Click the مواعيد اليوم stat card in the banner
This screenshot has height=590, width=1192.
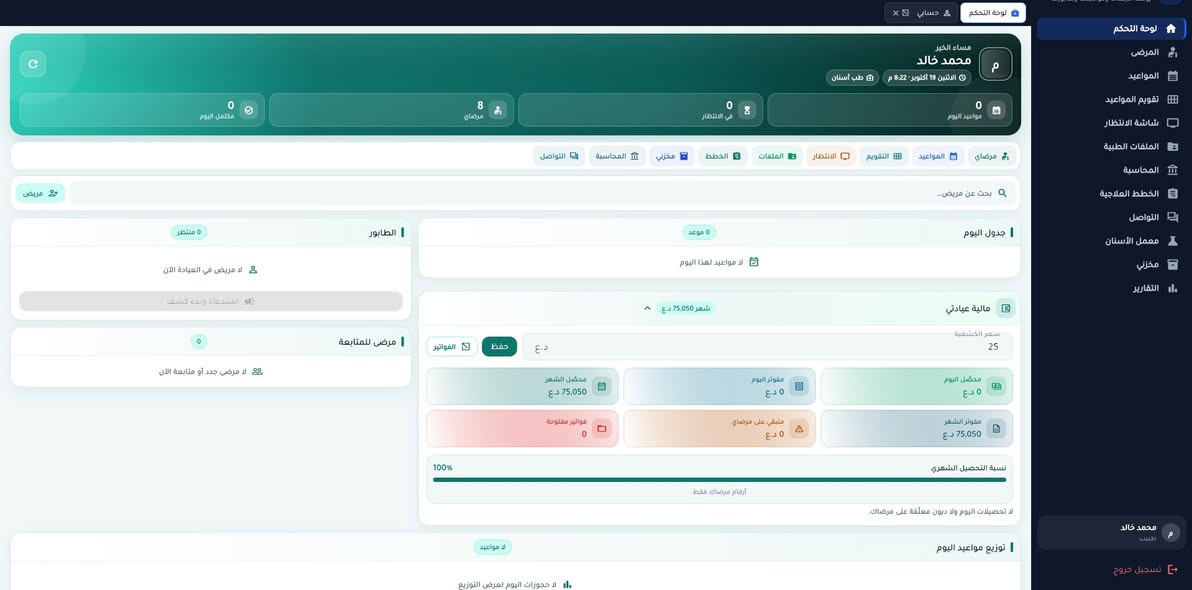889,110
